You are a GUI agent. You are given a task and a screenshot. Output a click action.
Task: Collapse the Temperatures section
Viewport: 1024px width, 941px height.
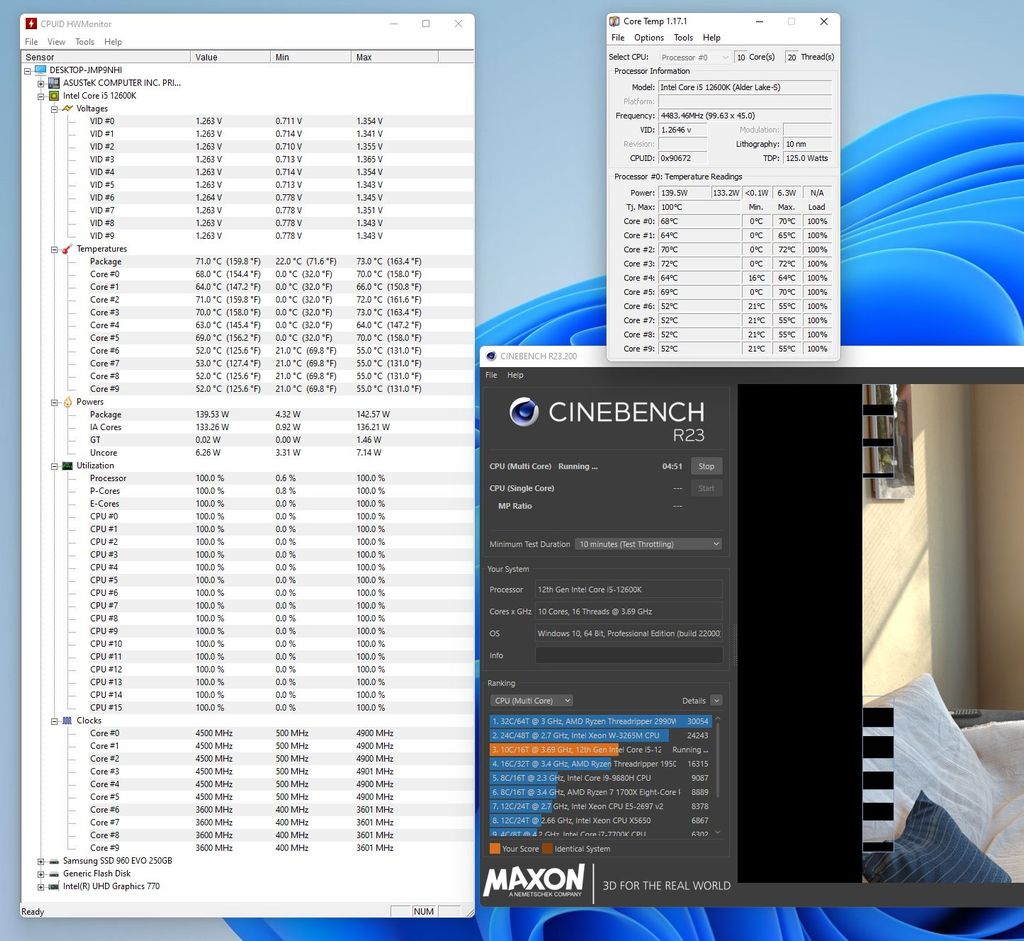(x=54, y=249)
